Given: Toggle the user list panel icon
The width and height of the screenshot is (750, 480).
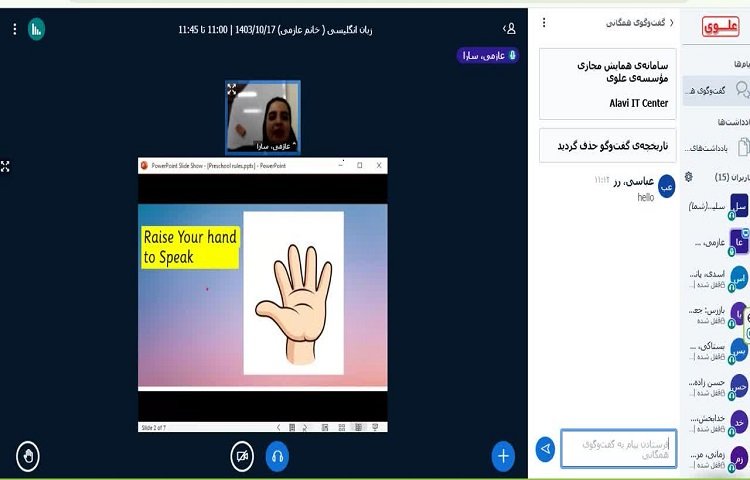Looking at the screenshot, I should (x=510, y=29).
